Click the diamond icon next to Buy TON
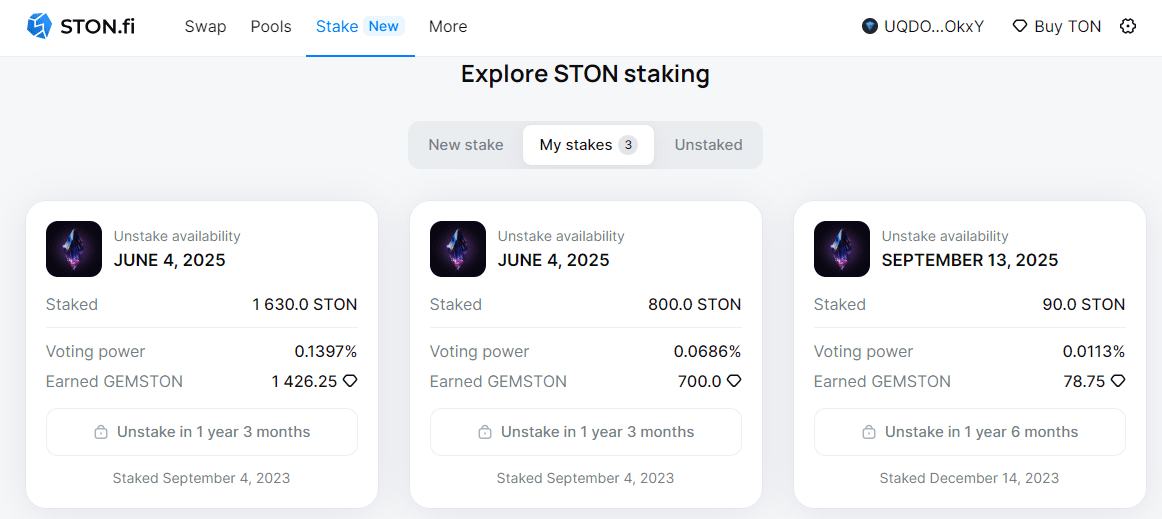 coord(1020,26)
